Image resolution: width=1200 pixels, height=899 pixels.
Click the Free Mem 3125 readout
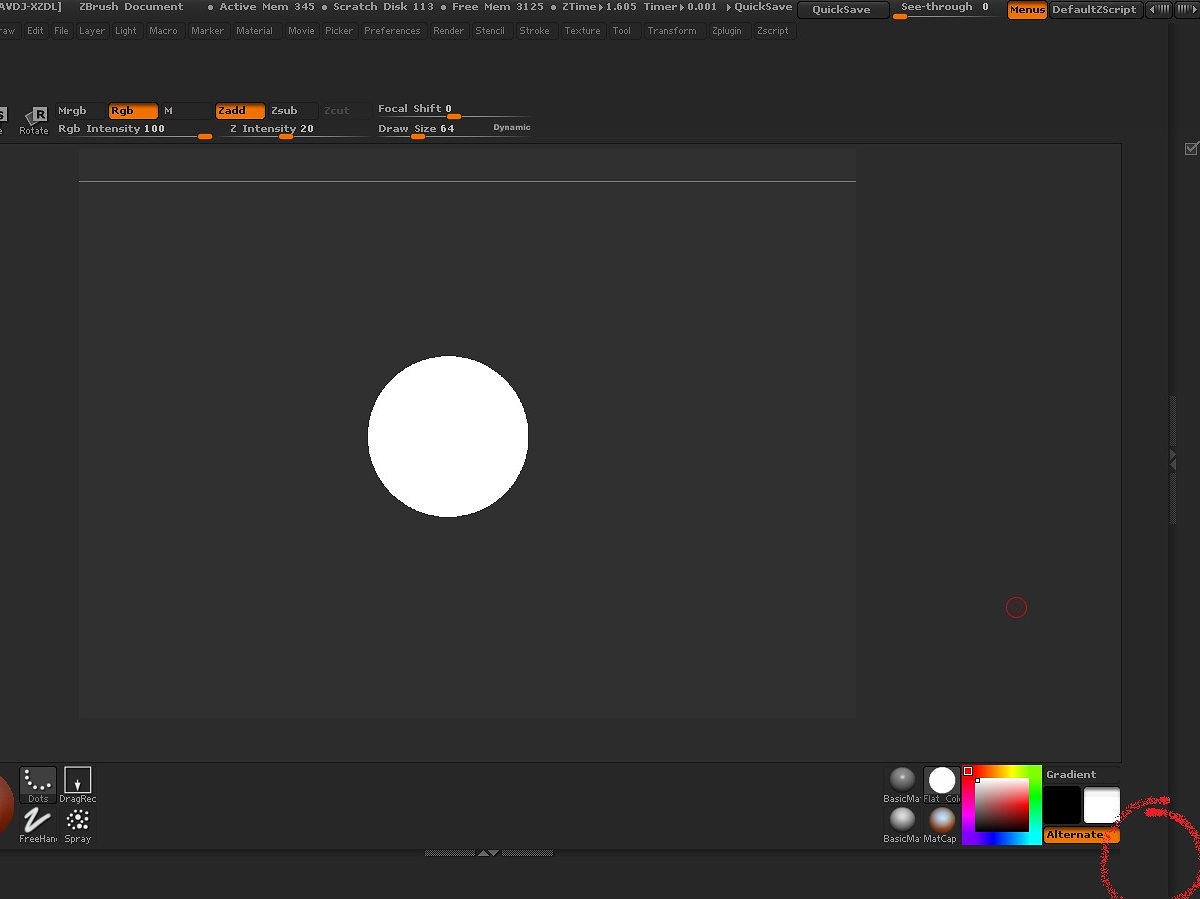[498, 7]
